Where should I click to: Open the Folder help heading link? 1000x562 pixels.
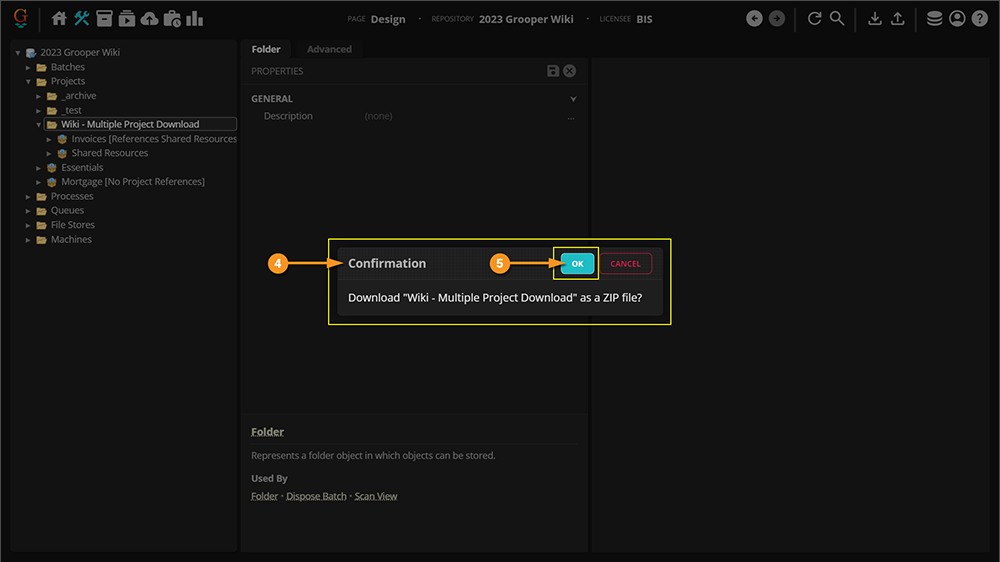[267, 432]
